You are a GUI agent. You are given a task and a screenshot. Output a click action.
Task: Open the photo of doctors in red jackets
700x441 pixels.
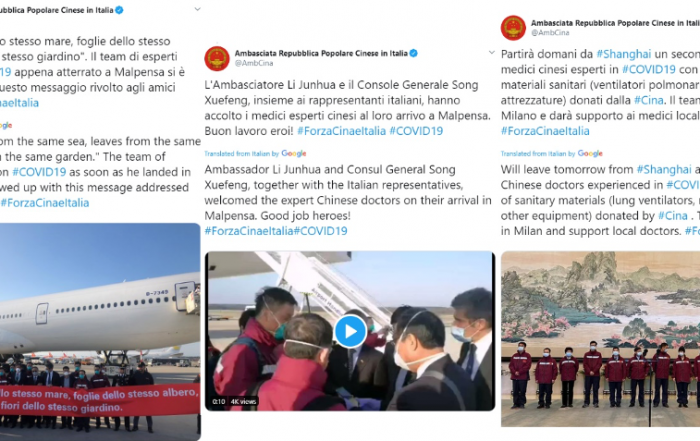click(600, 339)
